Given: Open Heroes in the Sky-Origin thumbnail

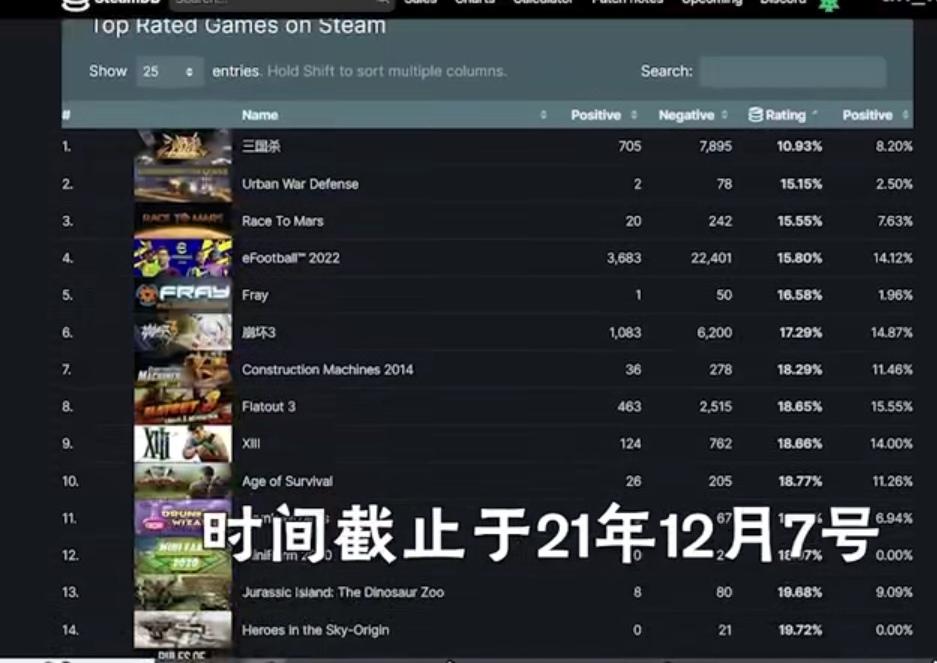Looking at the screenshot, I should (x=183, y=629).
